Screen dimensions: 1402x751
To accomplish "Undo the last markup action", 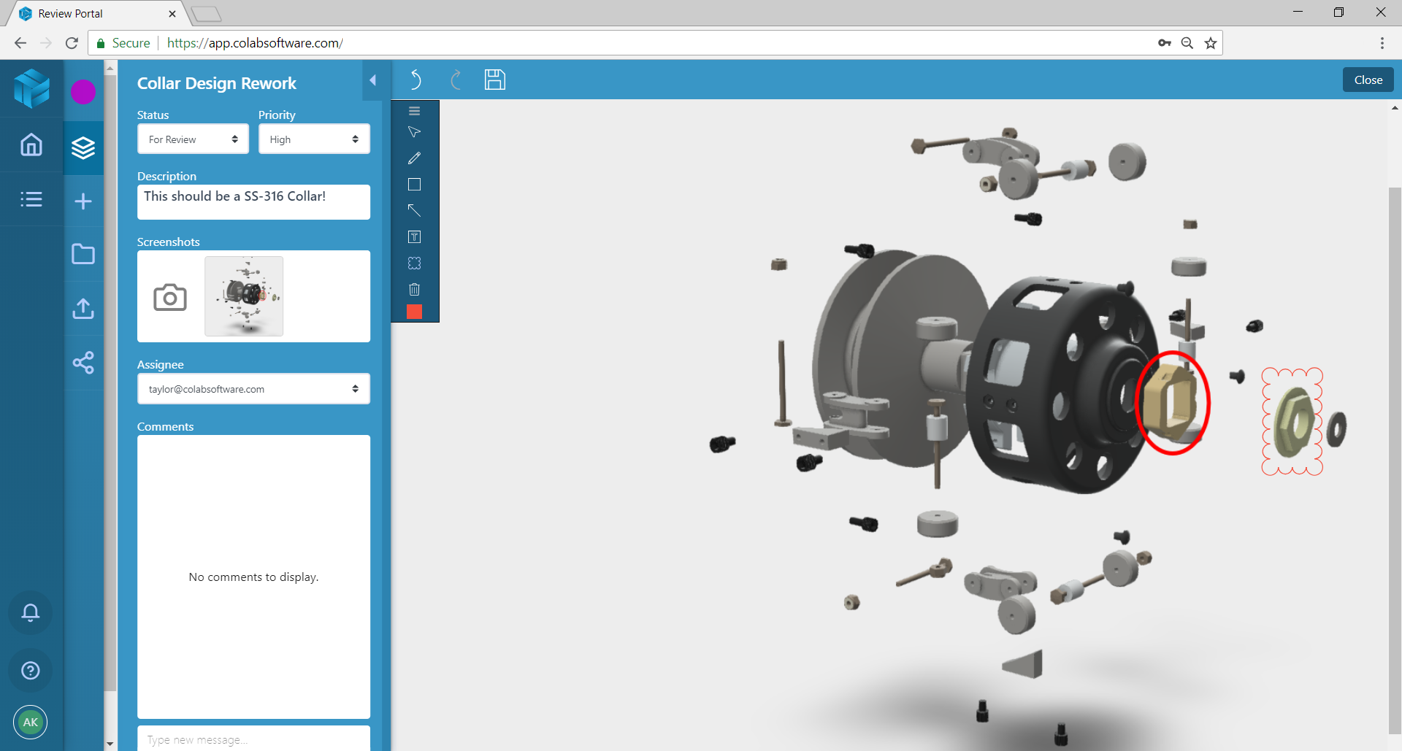I will [416, 80].
